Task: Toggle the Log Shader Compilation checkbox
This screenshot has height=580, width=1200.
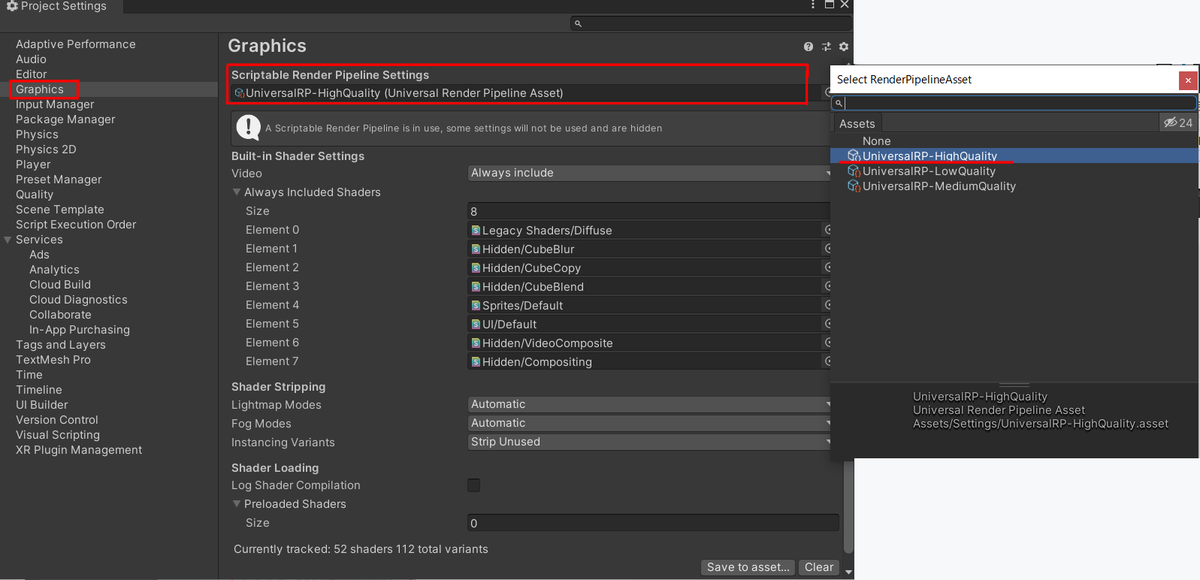Action: point(474,485)
